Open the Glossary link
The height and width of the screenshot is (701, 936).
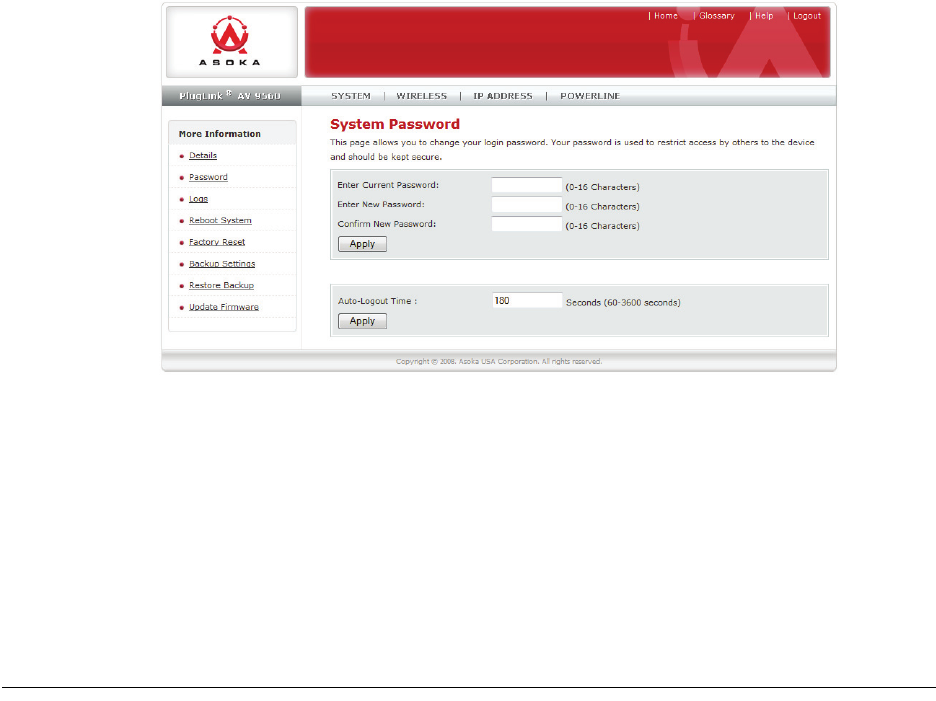click(x=716, y=16)
